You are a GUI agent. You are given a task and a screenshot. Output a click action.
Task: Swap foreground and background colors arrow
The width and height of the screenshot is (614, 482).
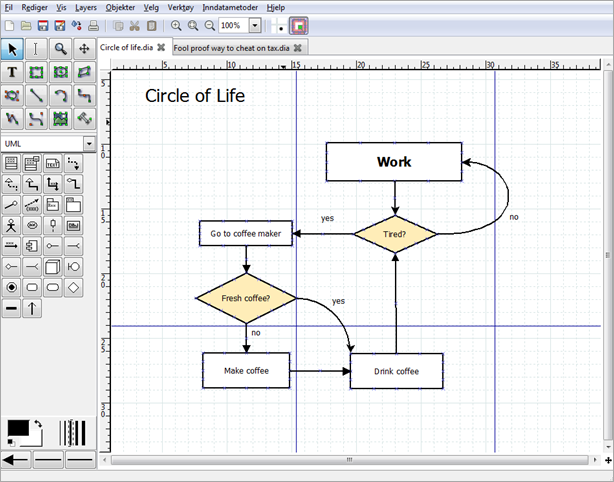tap(38, 424)
